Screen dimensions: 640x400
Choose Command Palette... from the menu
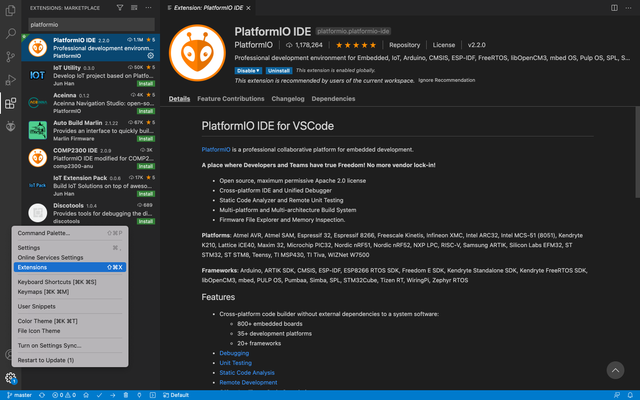click(70, 233)
